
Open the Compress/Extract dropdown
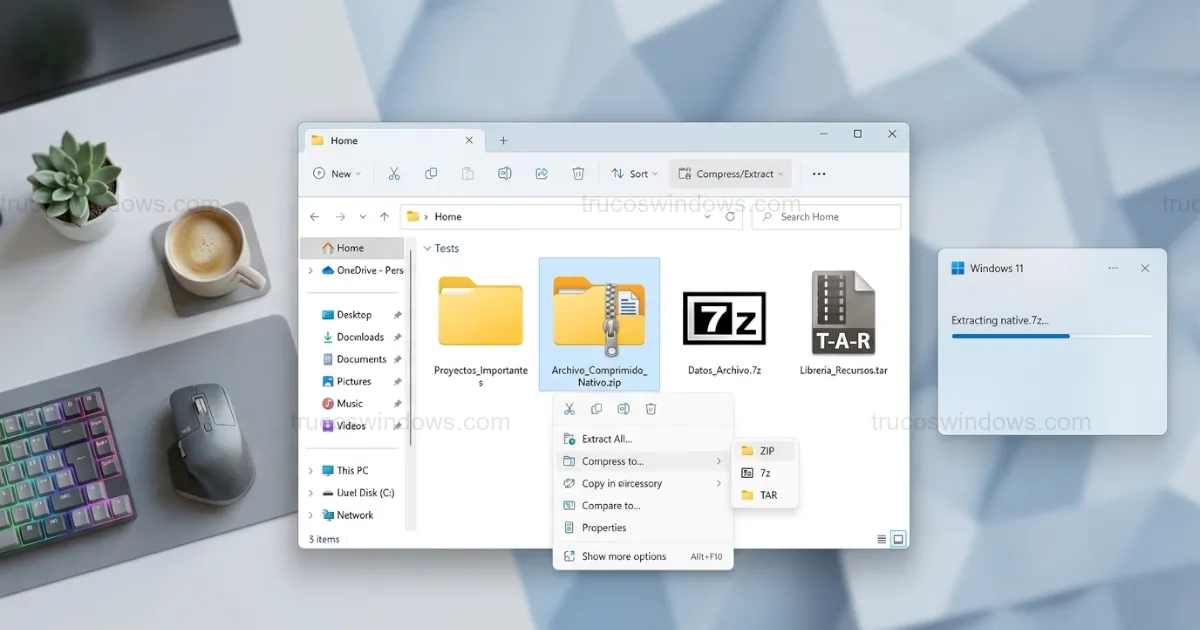pyautogui.click(x=731, y=174)
